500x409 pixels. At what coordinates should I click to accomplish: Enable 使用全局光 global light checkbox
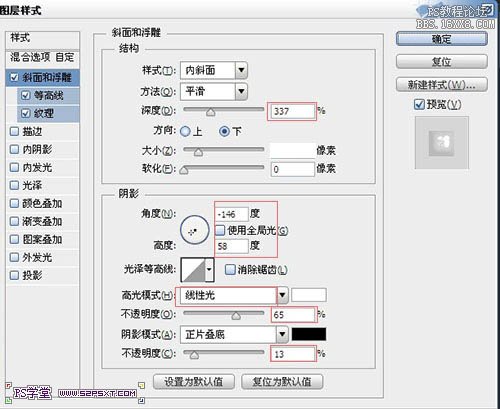(x=220, y=230)
